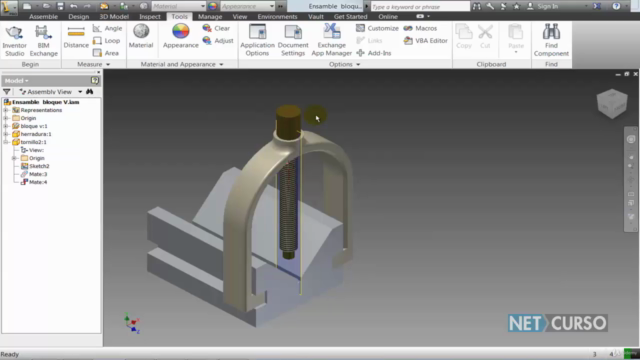Open the Vault tab
The width and height of the screenshot is (640, 360).
316,17
